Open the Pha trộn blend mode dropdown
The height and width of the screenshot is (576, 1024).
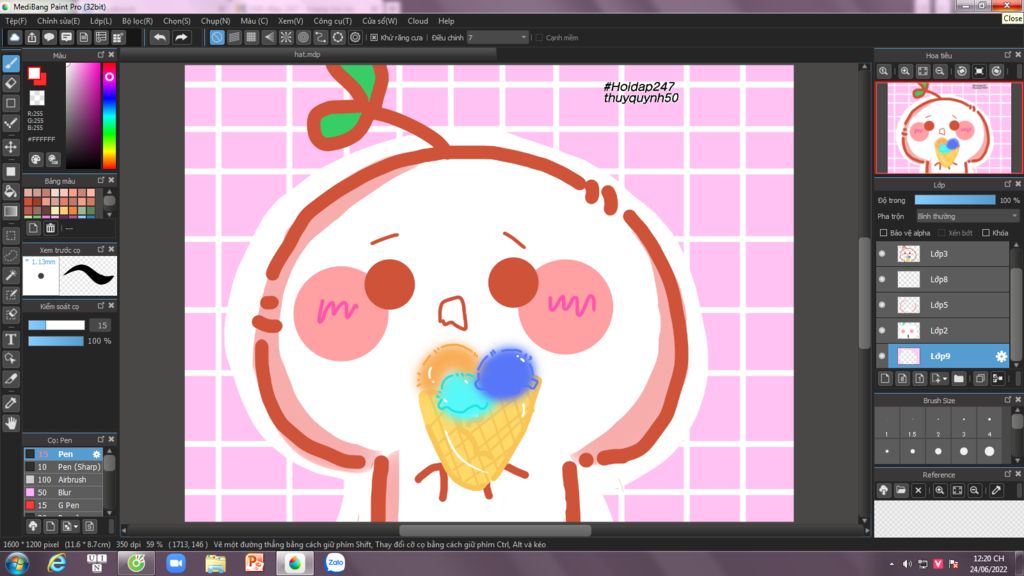pos(967,216)
